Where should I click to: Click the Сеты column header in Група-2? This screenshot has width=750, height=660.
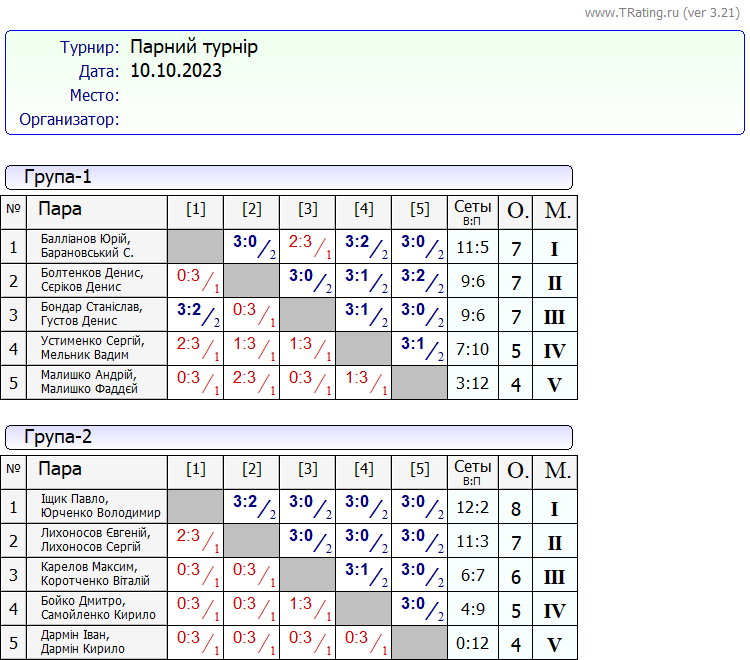472,470
